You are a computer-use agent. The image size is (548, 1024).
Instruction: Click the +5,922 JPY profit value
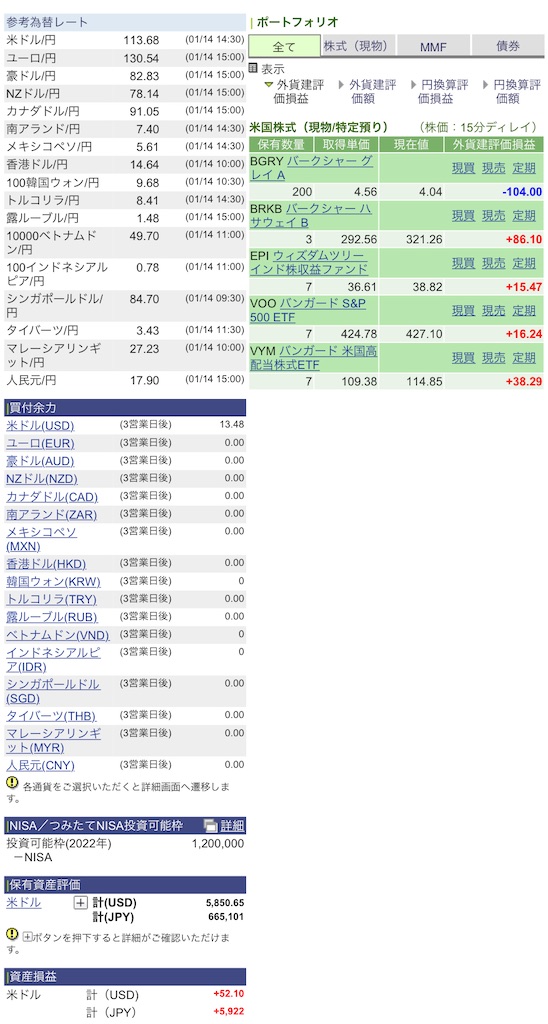[x=229, y=1011]
